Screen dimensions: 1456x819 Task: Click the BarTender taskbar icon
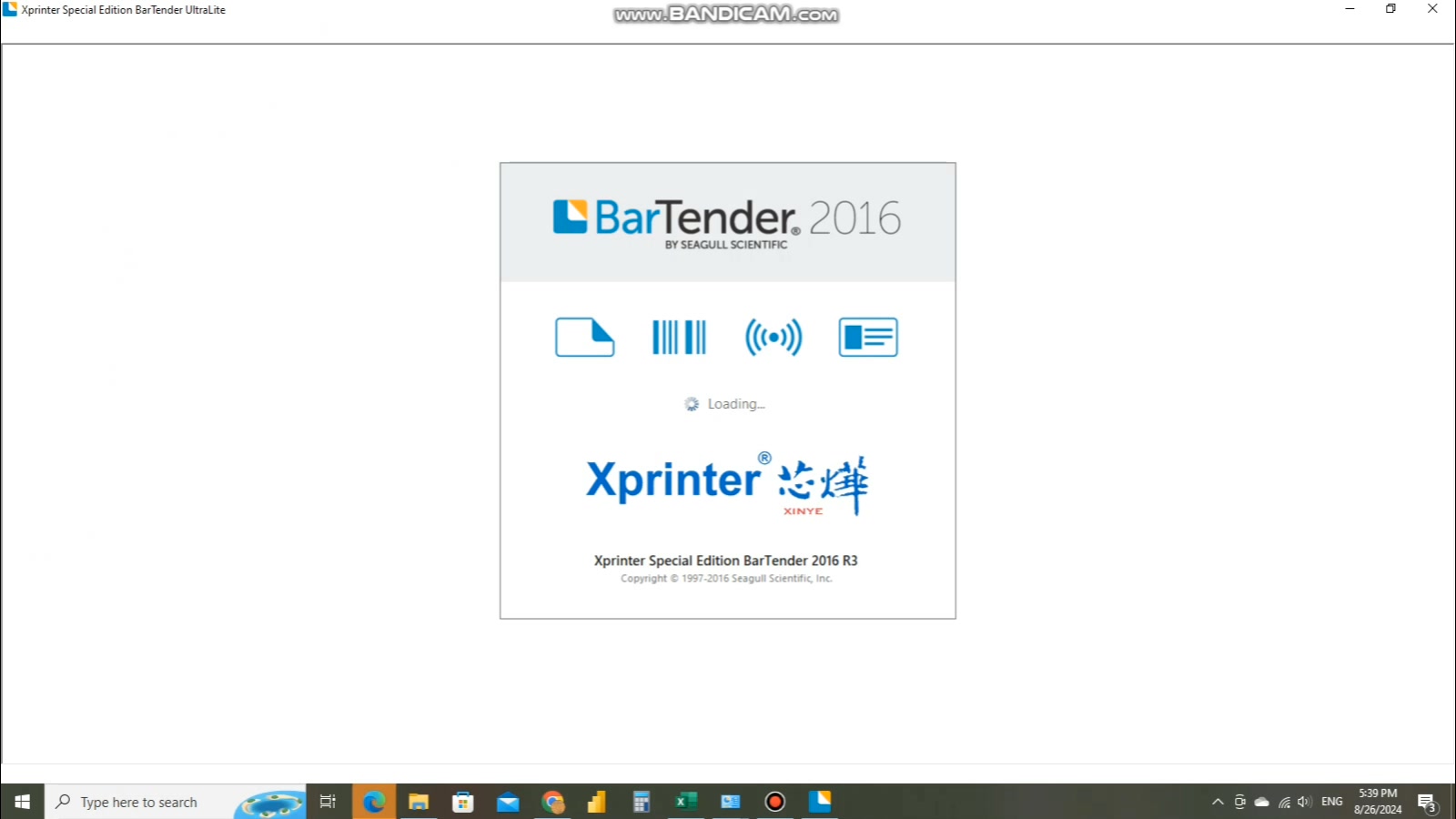820,802
